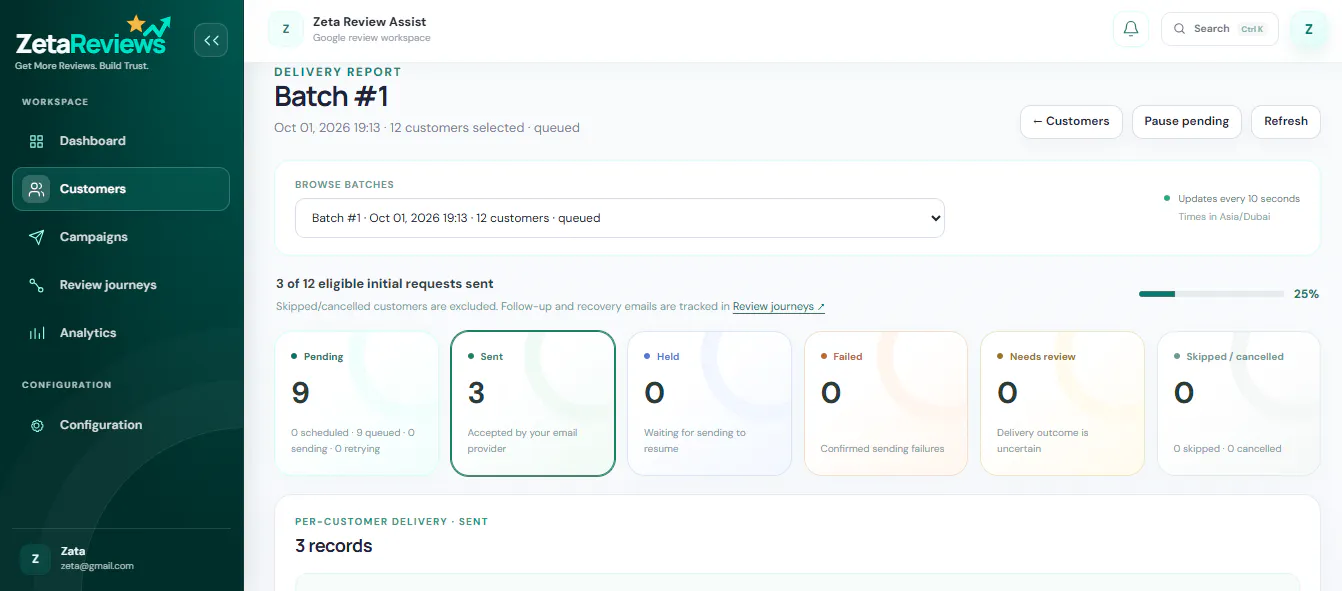The height and width of the screenshot is (591, 1342).
Task: Collapse the sidebar with the chevron button
Action: click(x=211, y=40)
